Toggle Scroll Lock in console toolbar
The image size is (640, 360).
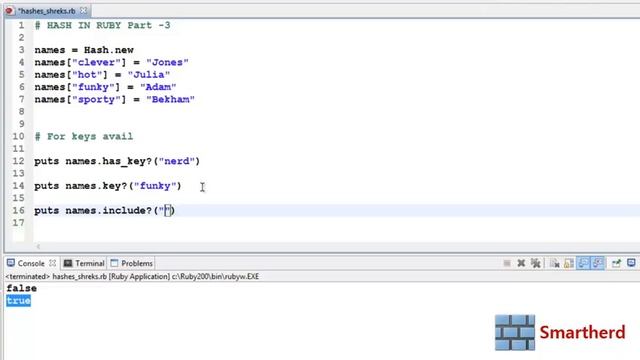(569, 263)
